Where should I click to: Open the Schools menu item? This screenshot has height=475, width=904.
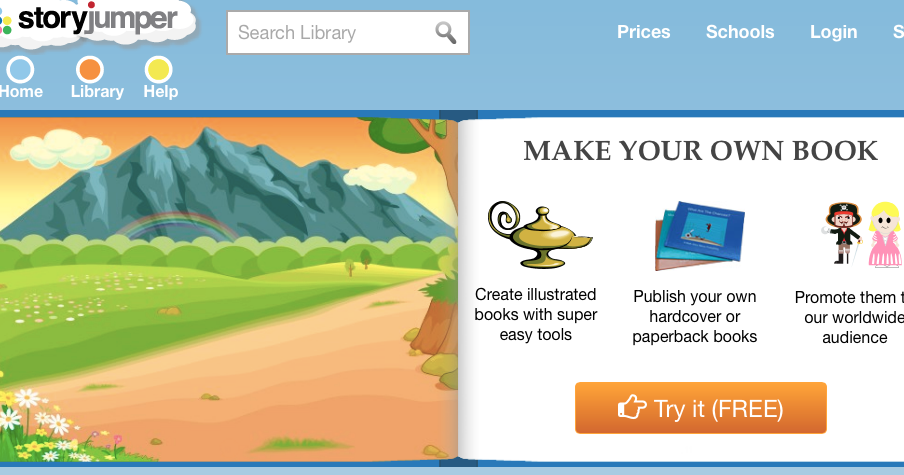click(740, 32)
